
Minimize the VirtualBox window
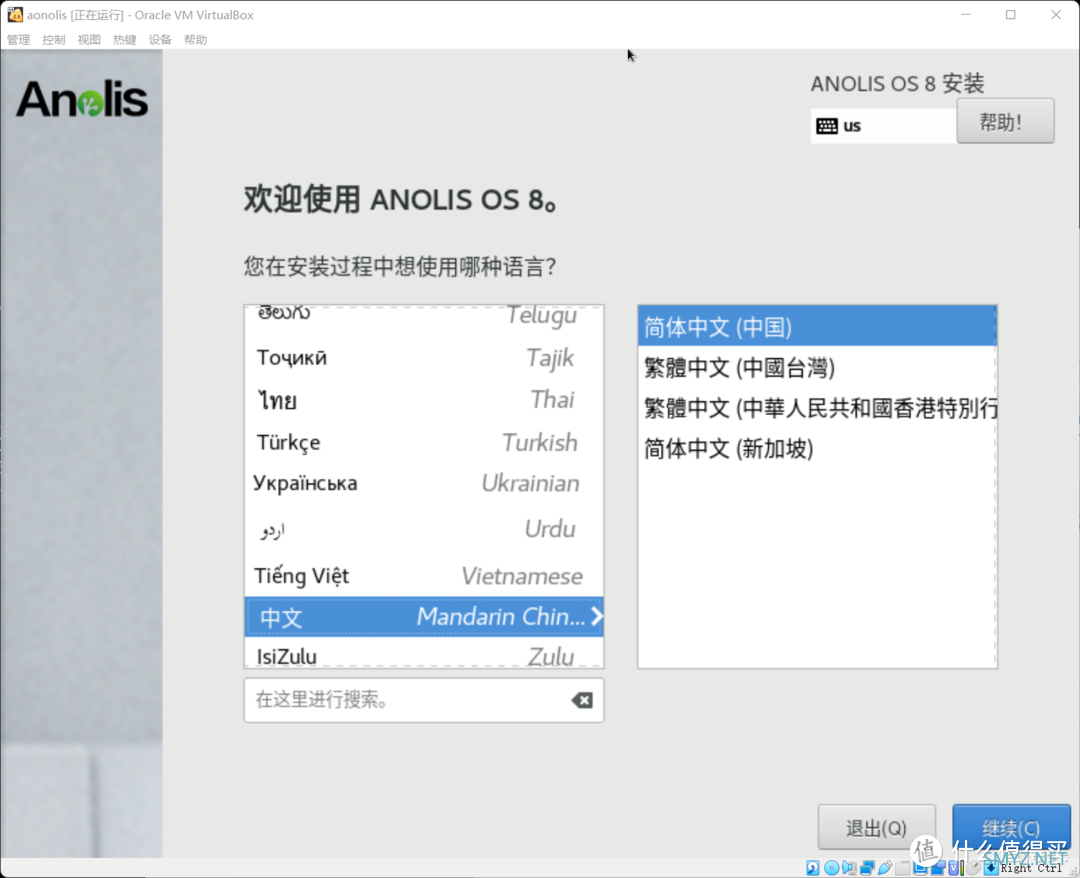(x=966, y=14)
